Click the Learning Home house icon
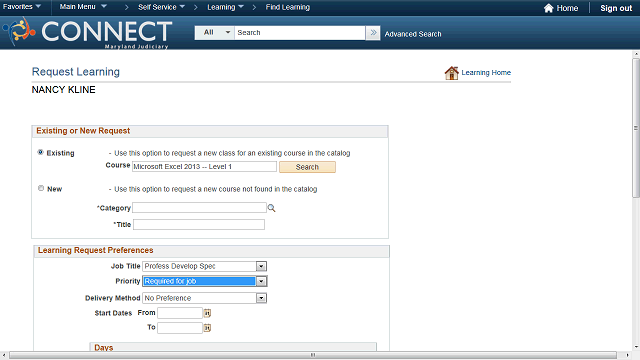This screenshot has height=360, width=640. (451, 73)
